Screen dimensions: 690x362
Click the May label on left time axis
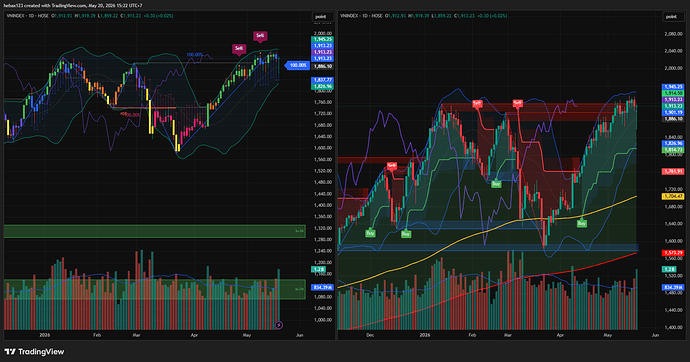247,335
